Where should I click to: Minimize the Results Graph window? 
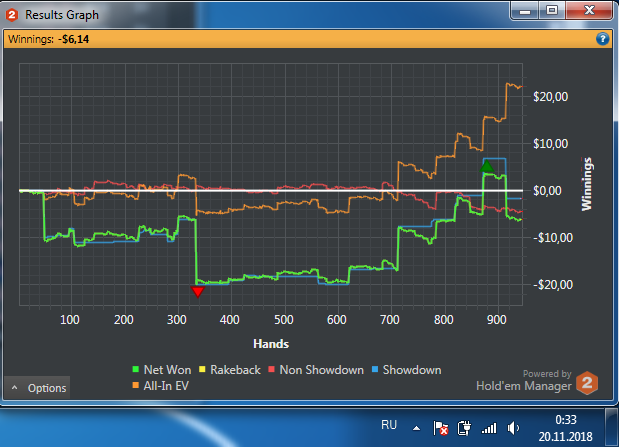click(x=525, y=11)
